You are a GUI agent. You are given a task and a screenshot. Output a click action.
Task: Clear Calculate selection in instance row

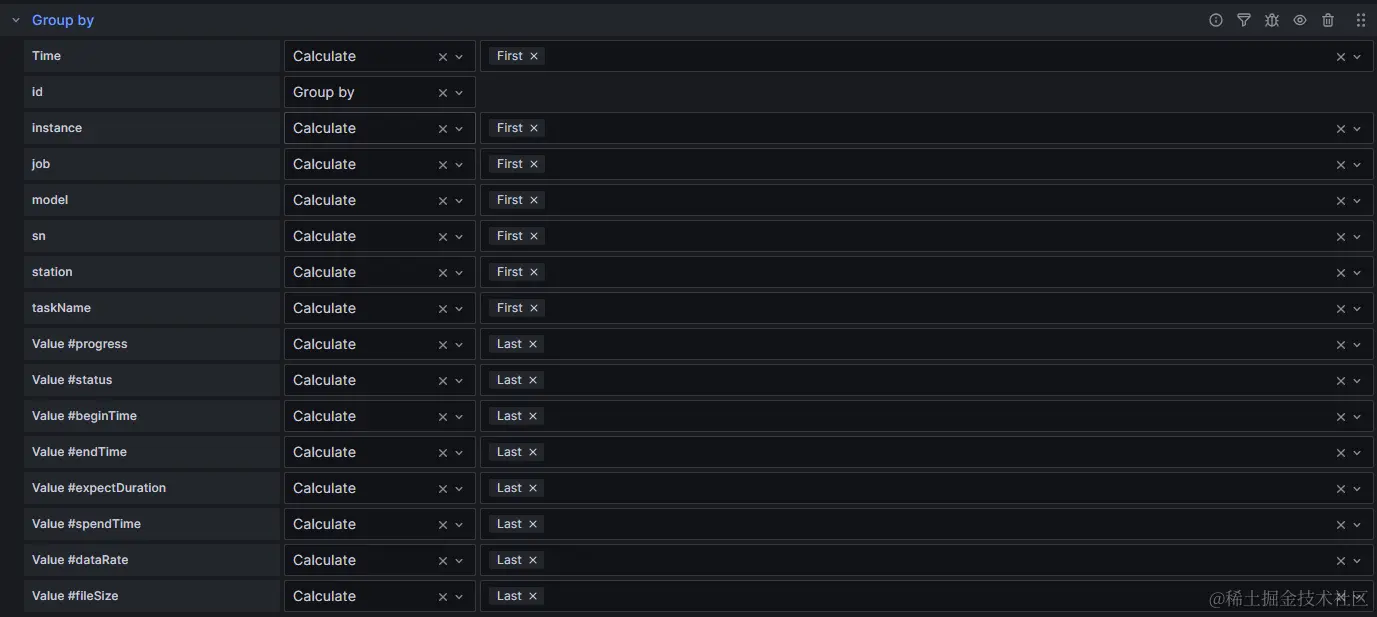[443, 129]
